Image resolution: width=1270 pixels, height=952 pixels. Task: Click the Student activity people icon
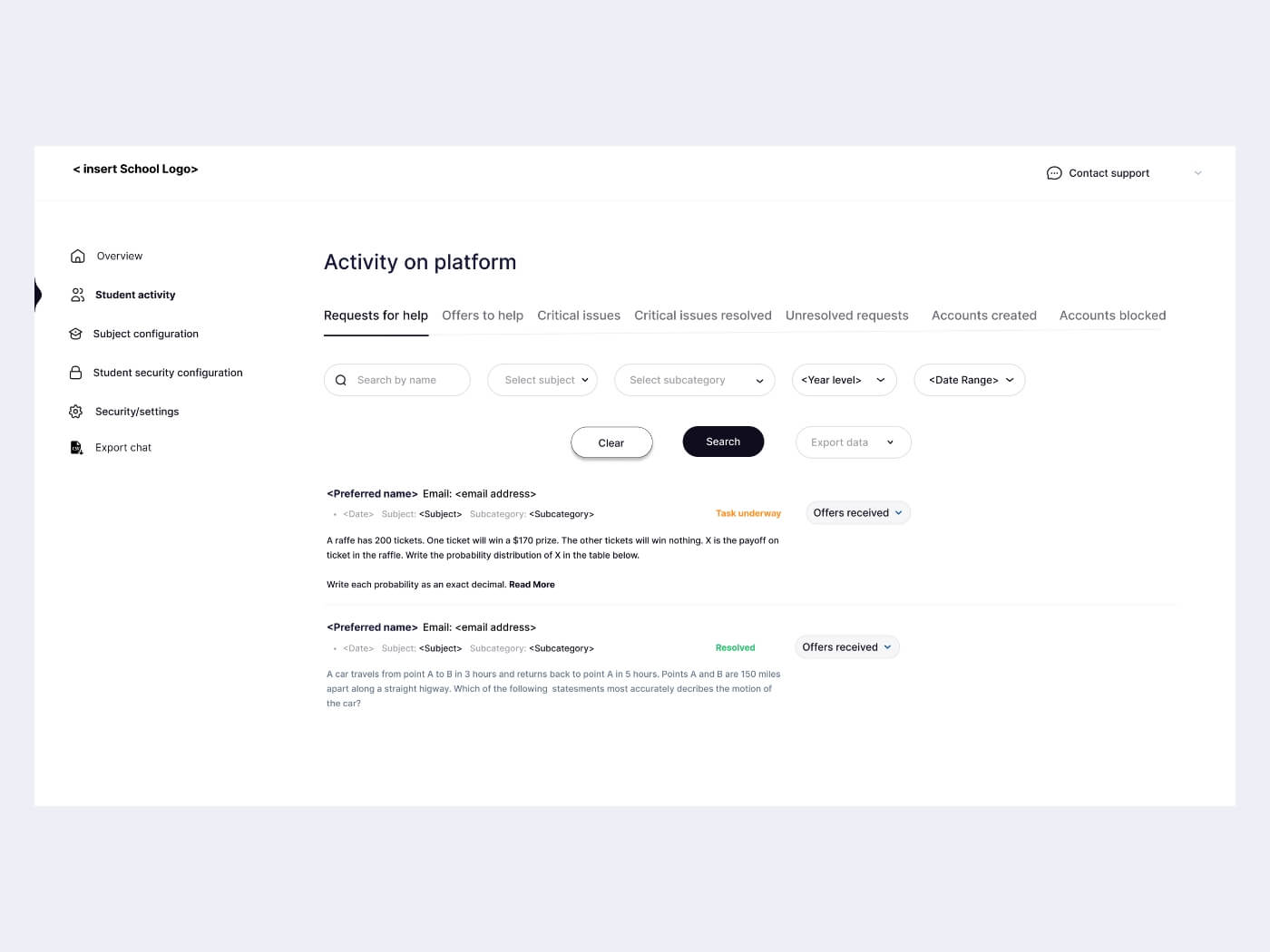click(x=77, y=294)
